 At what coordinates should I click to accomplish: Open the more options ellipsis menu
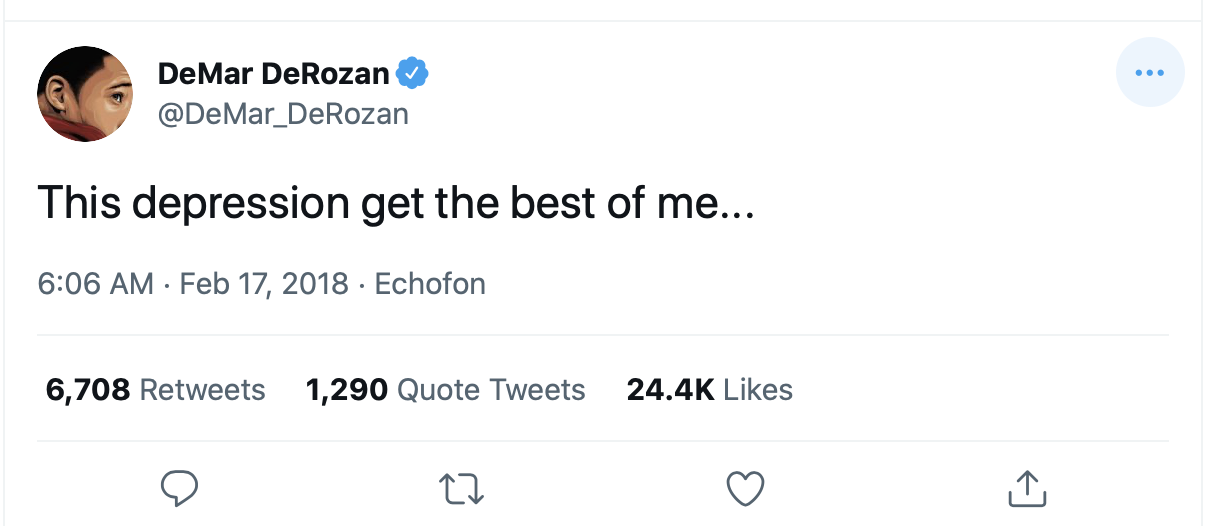tap(1150, 73)
